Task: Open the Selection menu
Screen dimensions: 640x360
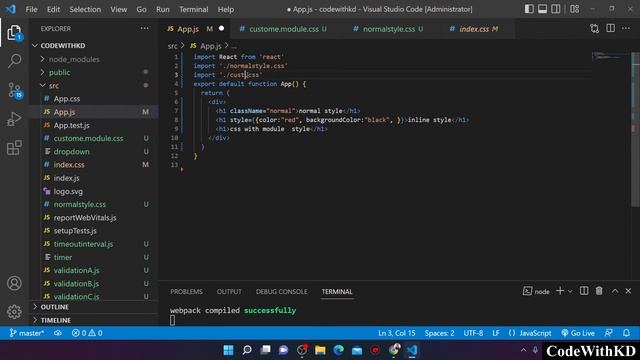Action: [85, 9]
